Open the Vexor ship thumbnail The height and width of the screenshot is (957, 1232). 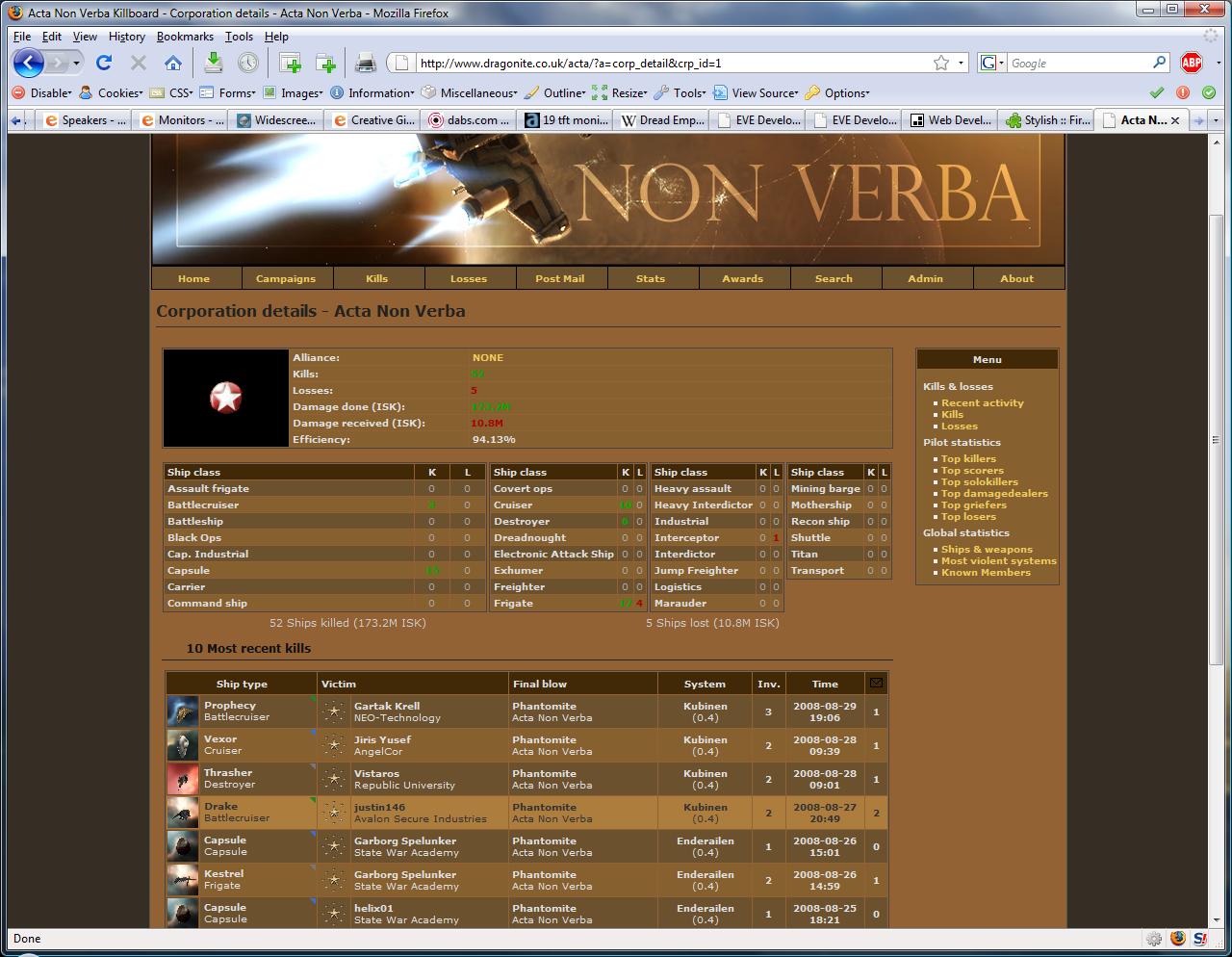(183, 746)
